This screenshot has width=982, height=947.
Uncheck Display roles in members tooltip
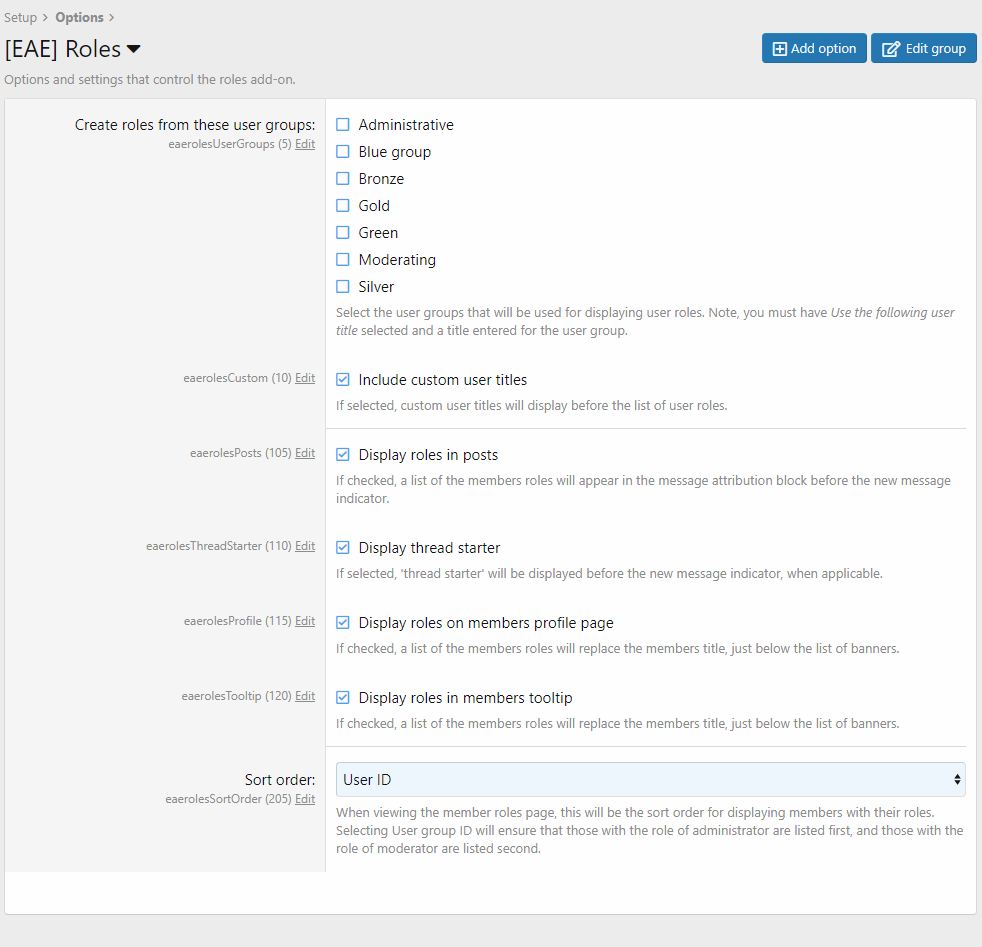(343, 698)
